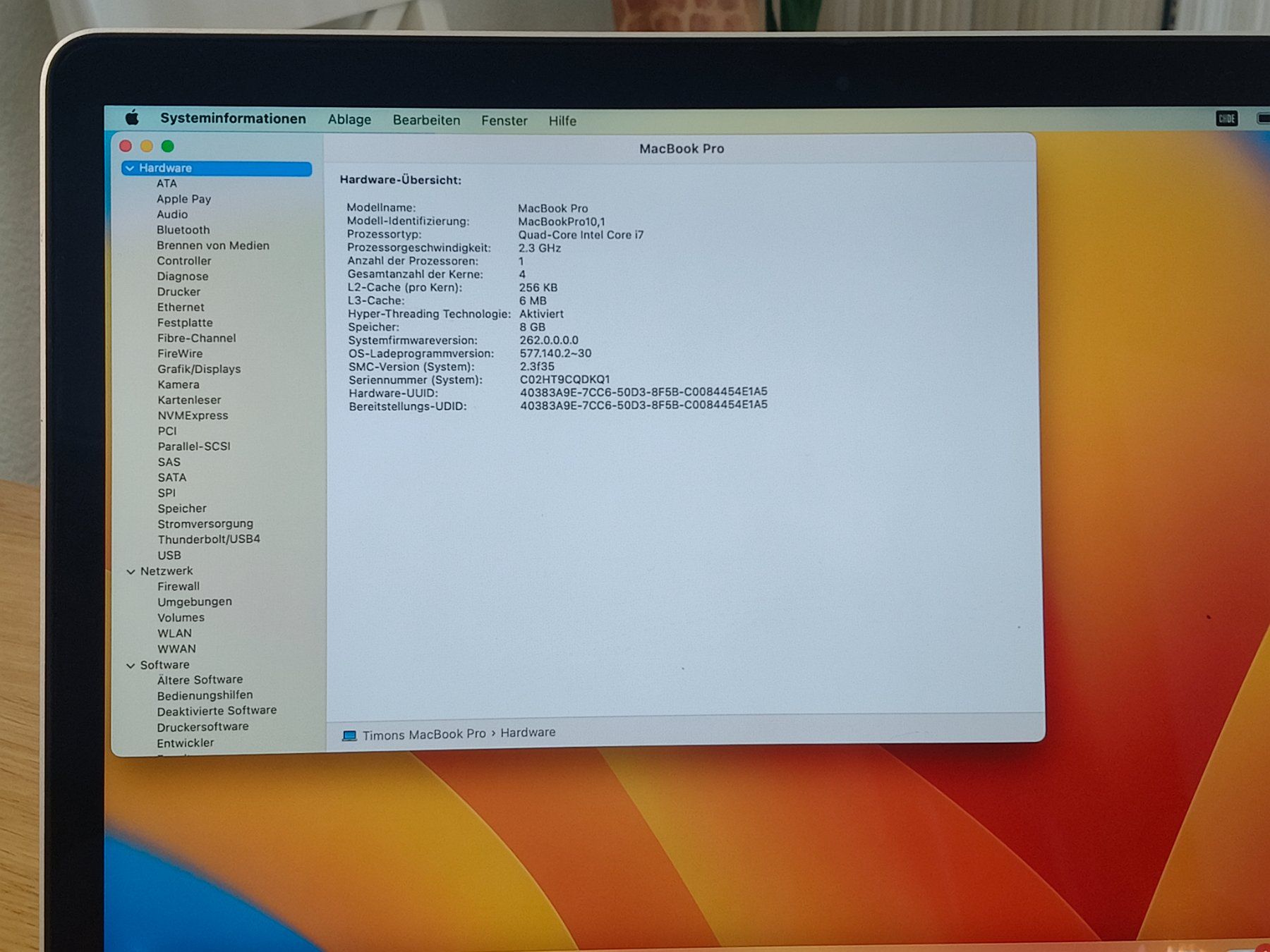Click the laptop icon in path bar

(349, 736)
